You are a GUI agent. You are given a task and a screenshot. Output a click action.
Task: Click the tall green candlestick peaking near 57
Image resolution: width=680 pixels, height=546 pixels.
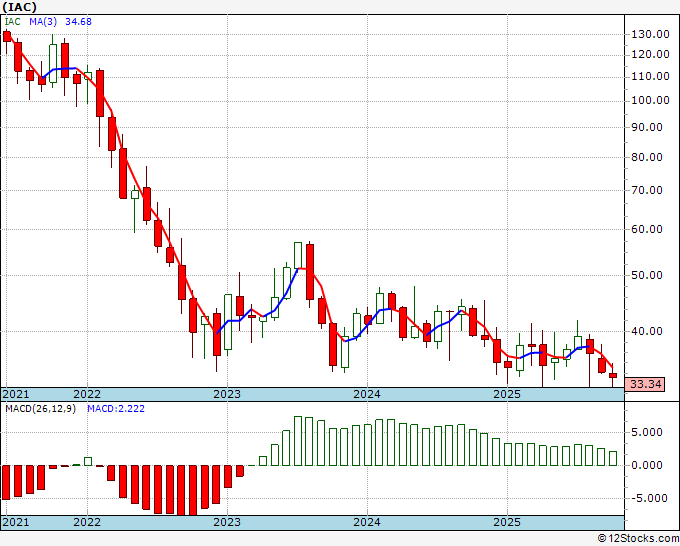point(298,255)
